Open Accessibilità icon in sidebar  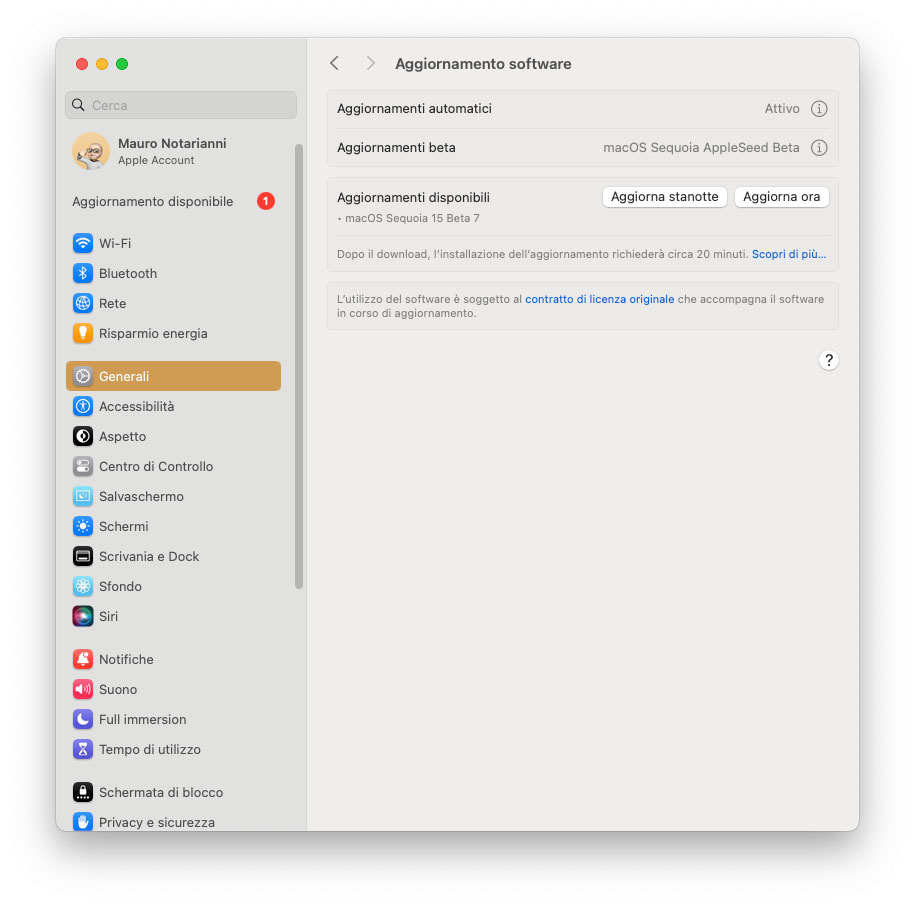[83, 406]
